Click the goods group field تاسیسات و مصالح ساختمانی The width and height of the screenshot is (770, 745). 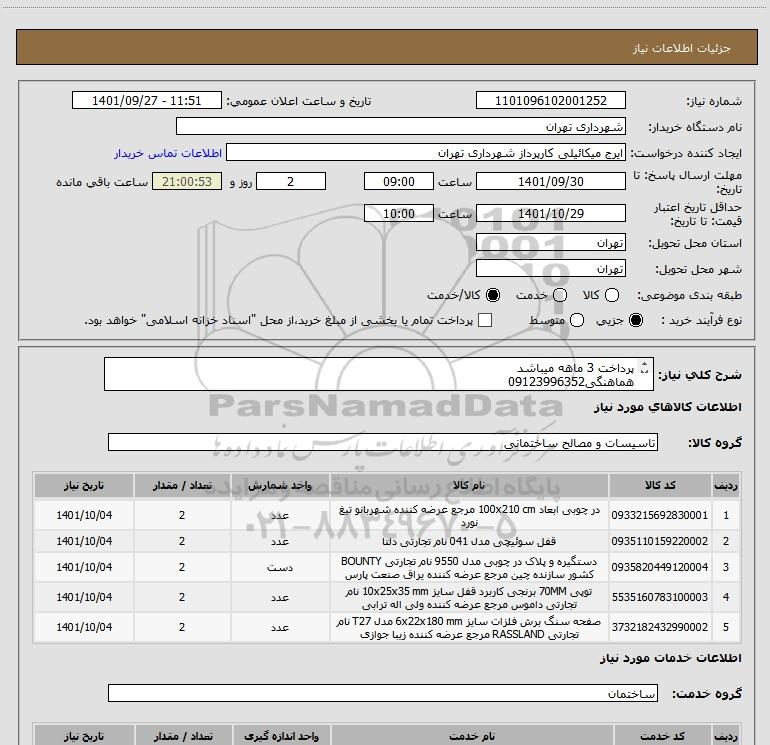tap(383, 442)
